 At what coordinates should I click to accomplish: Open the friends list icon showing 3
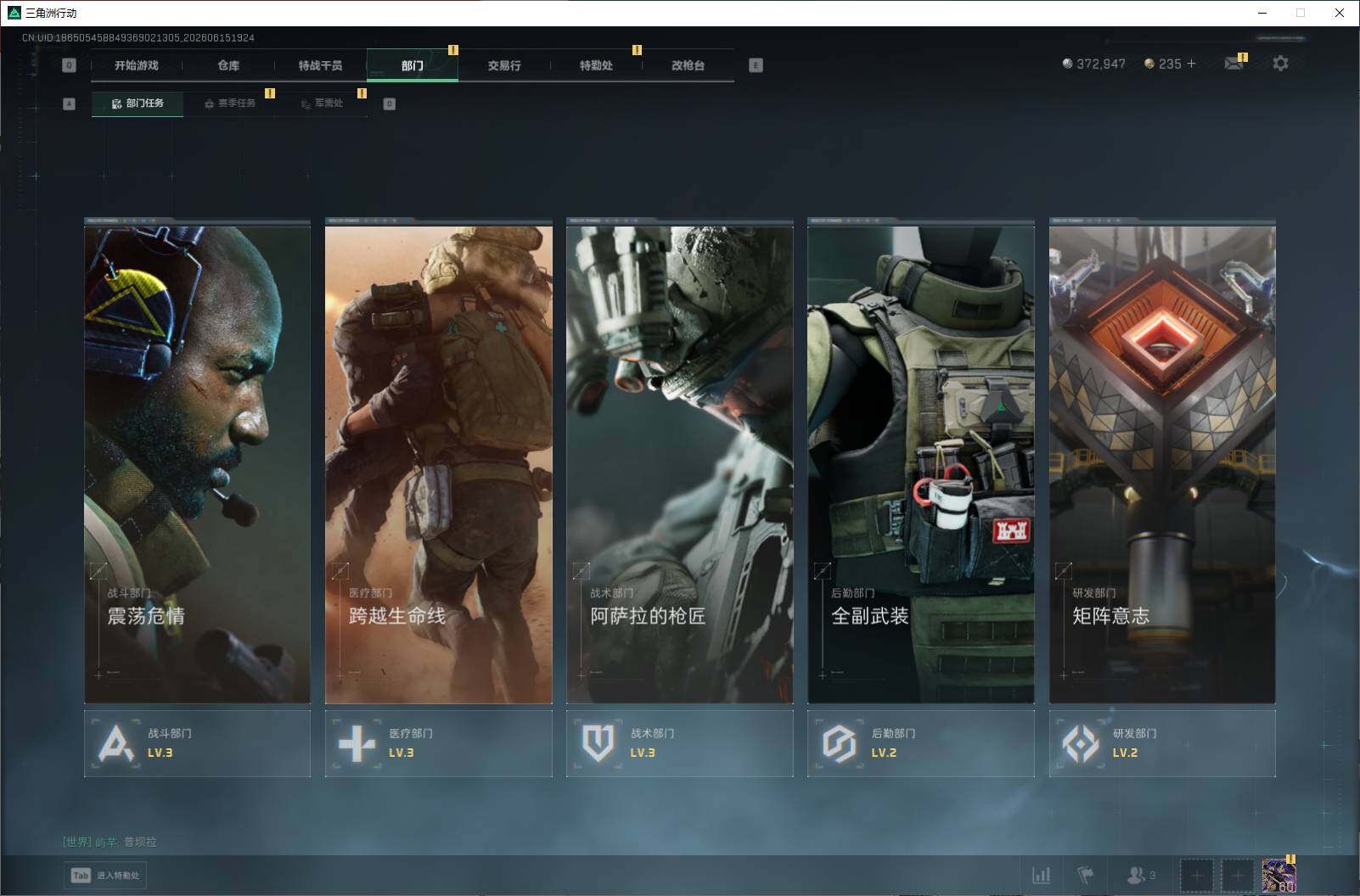tap(1140, 875)
